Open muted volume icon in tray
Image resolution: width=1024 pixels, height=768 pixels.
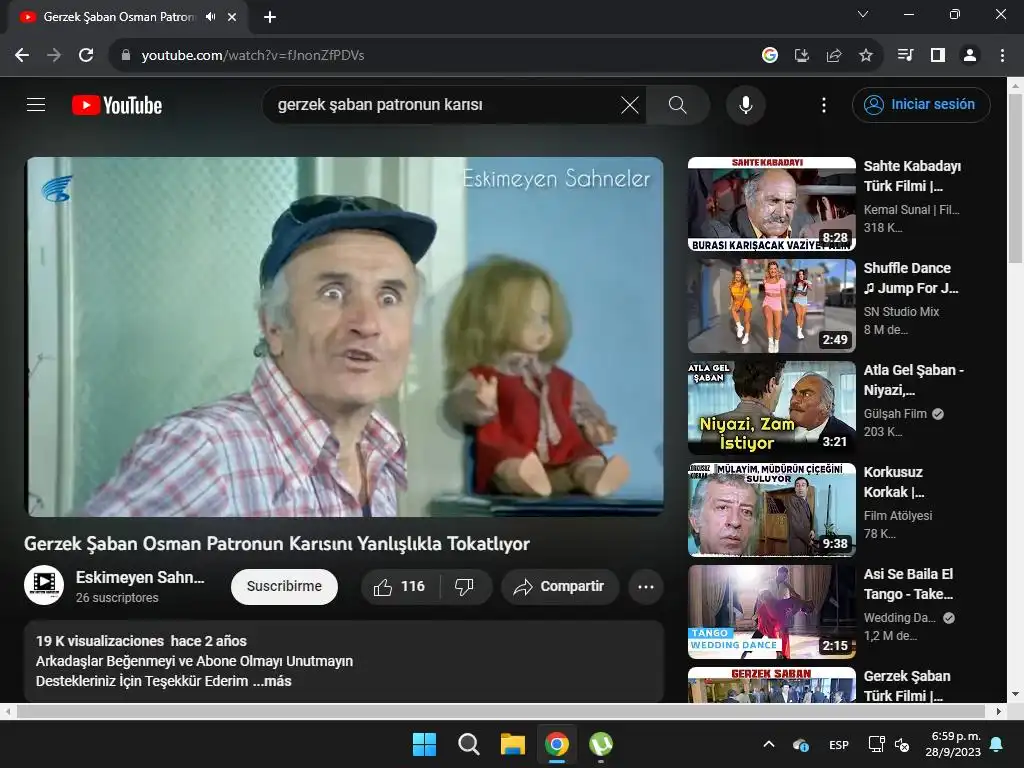point(902,744)
